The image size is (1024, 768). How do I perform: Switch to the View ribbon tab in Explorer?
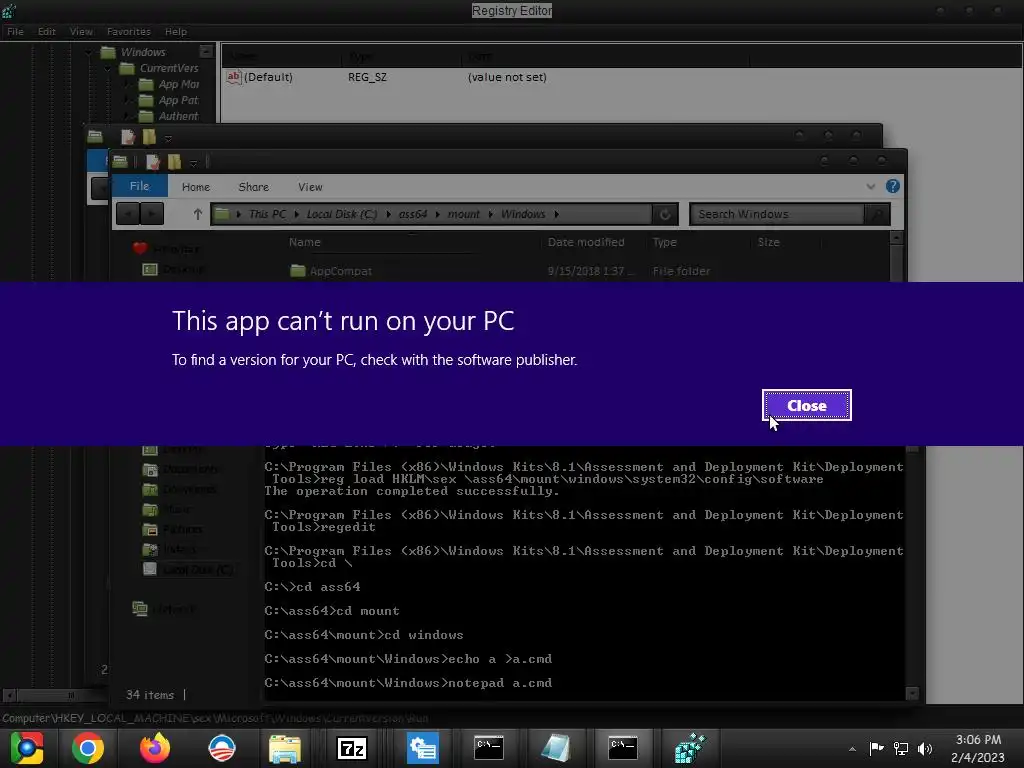pyautogui.click(x=310, y=187)
